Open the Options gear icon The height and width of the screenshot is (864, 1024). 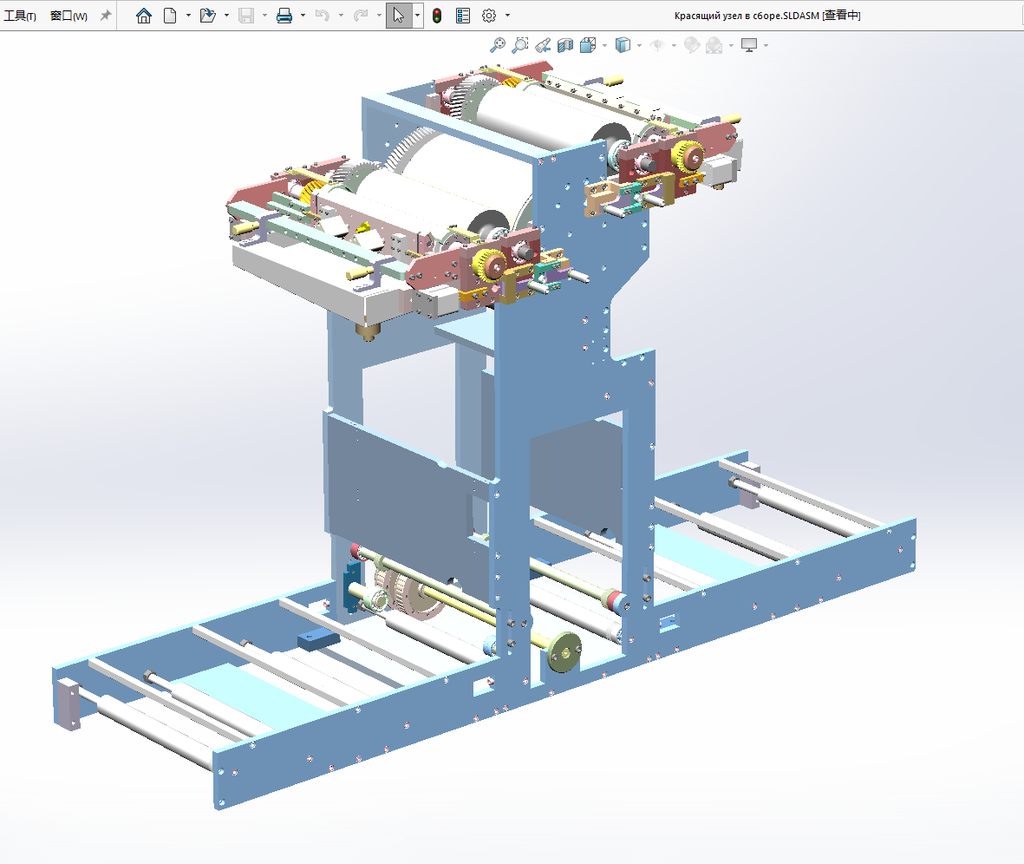point(488,16)
